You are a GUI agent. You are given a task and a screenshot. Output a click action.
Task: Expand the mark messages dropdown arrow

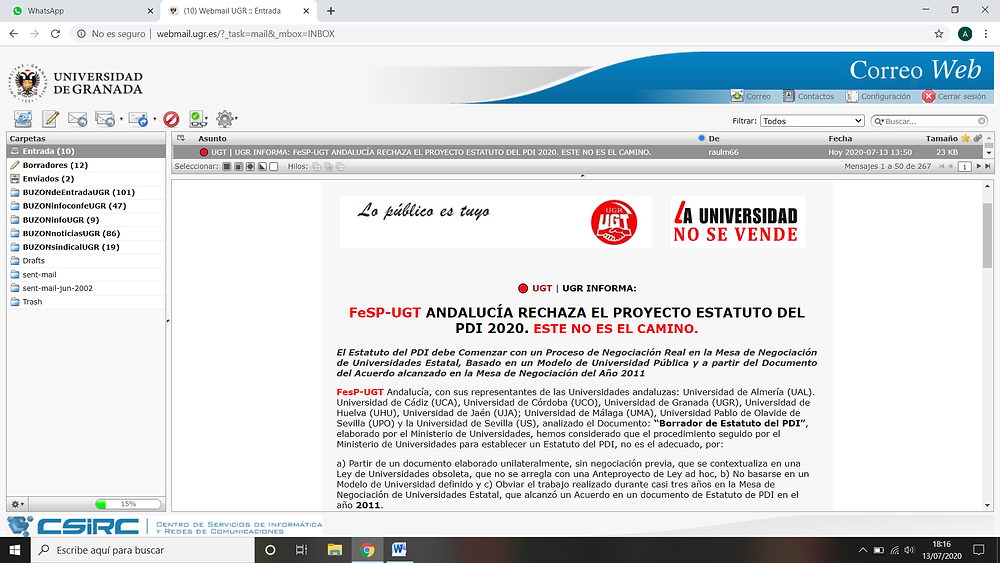(207, 119)
